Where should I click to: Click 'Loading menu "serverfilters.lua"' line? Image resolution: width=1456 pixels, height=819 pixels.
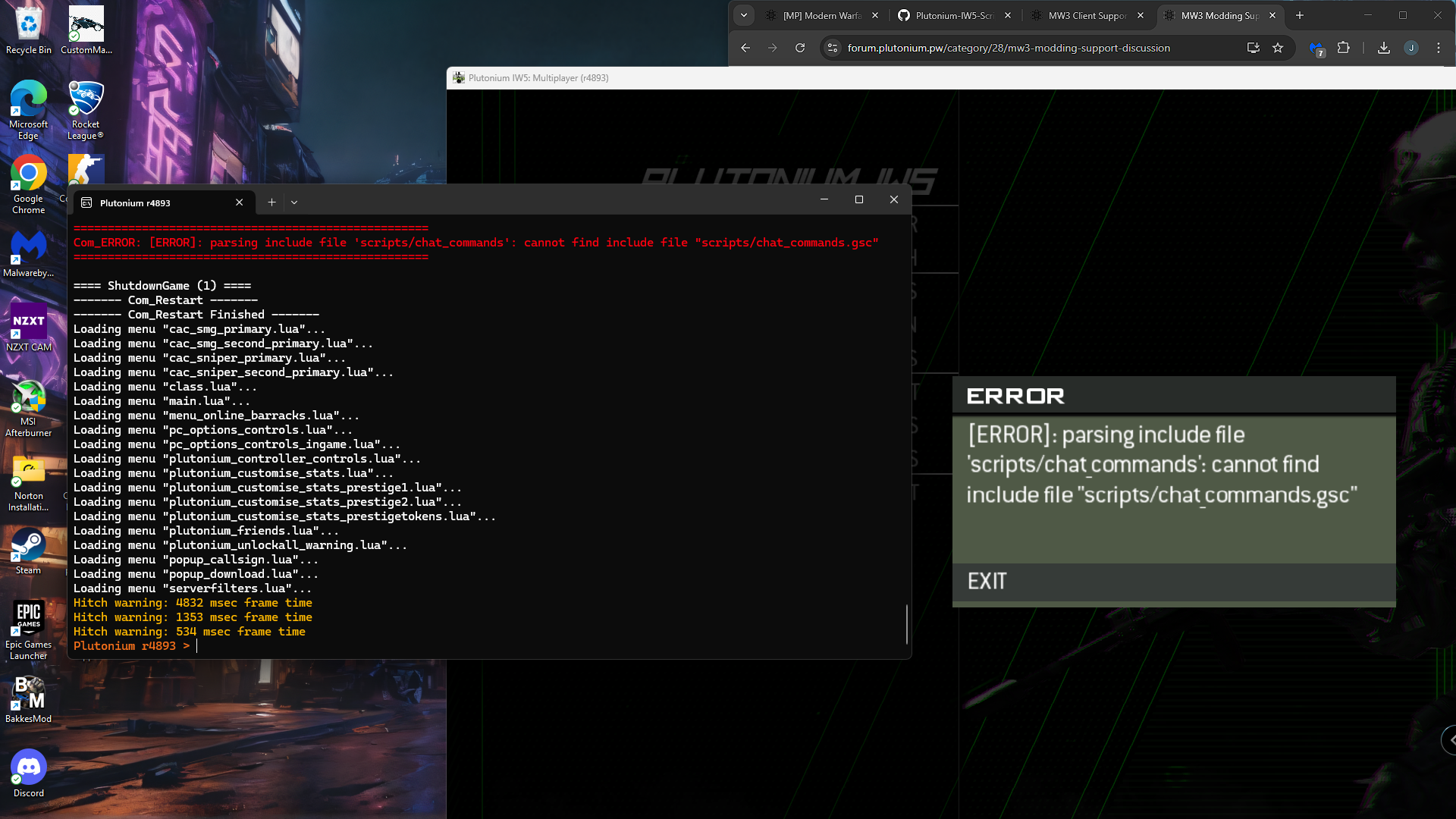point(193,588)
